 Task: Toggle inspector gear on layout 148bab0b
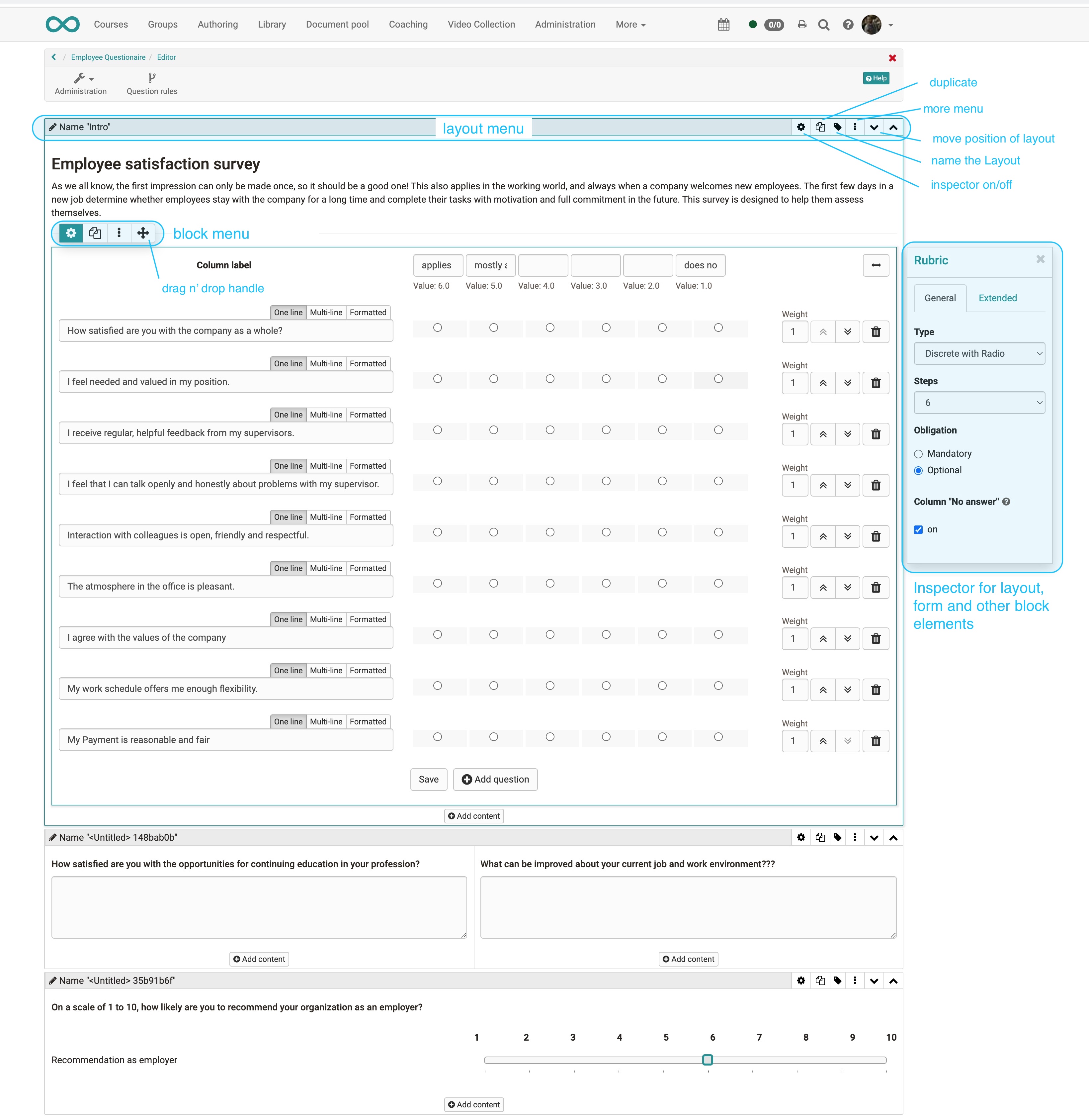(x=801, y=838)
